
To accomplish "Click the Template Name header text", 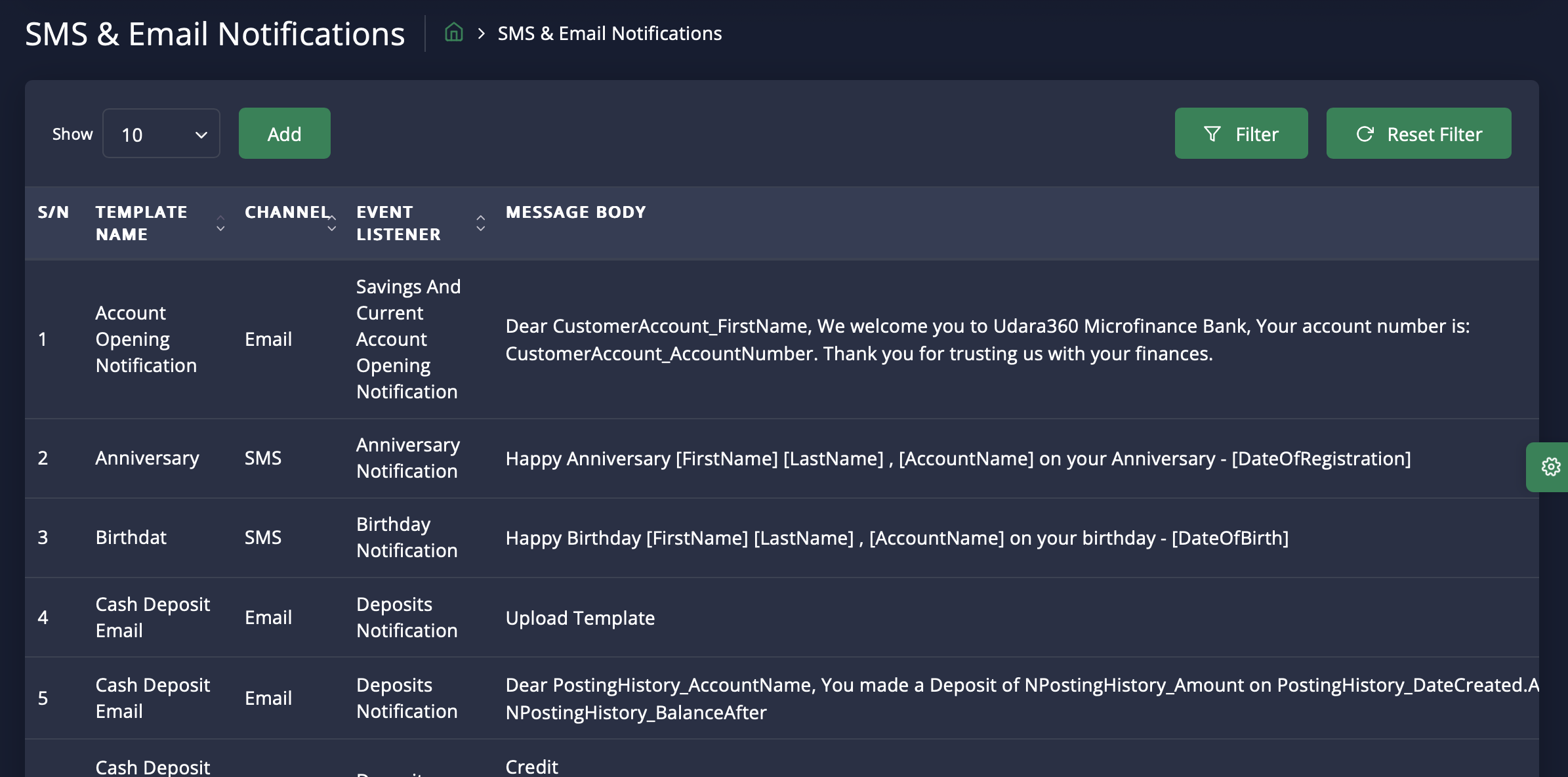I will [141, 223].
